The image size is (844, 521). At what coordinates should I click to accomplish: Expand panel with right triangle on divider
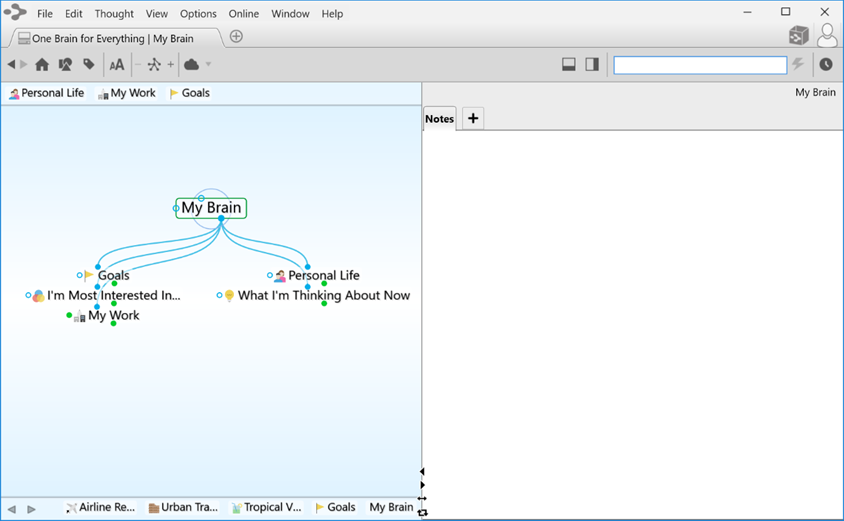click(x=422, y=485)
